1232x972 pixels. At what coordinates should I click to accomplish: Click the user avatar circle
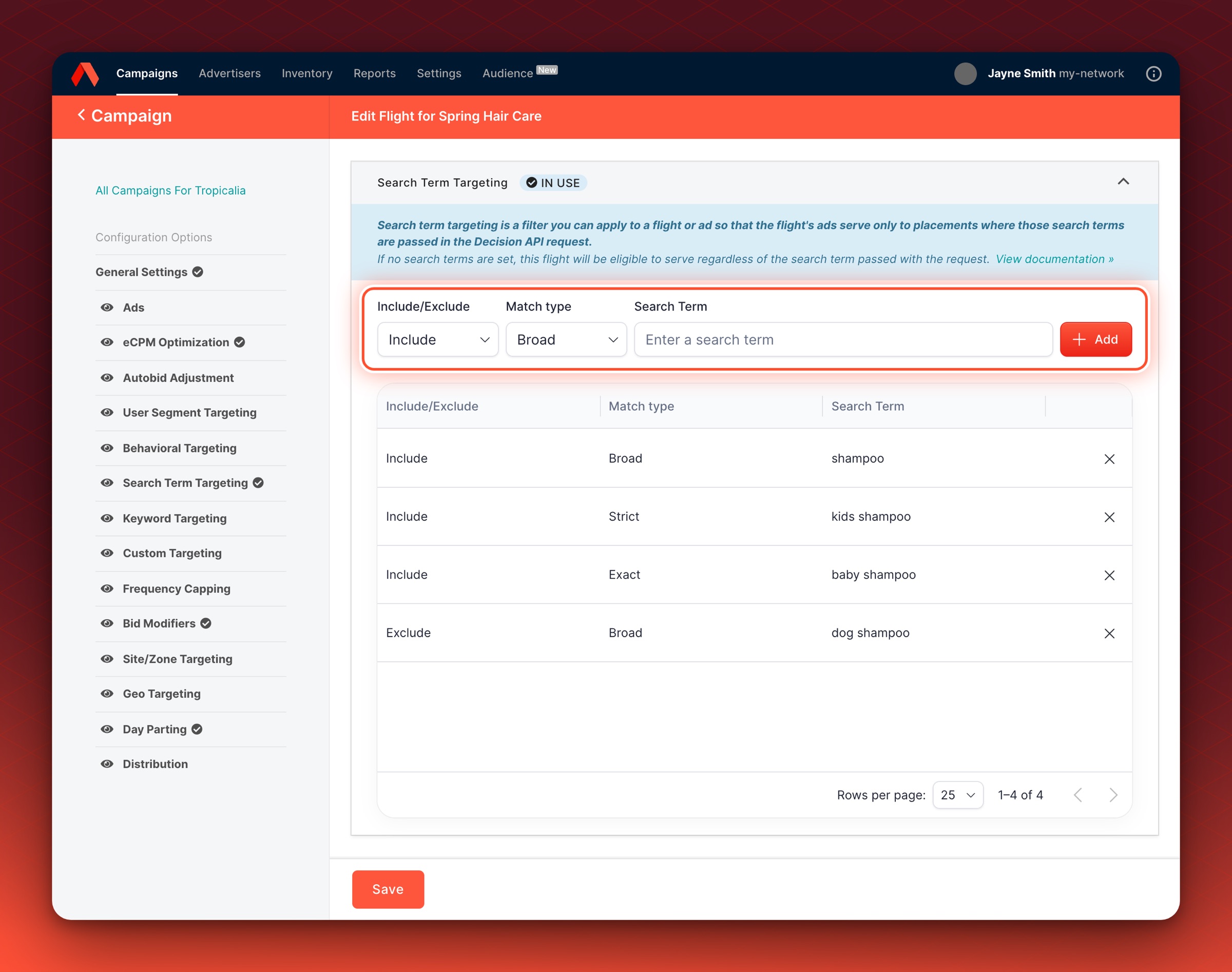click(965, 74)
